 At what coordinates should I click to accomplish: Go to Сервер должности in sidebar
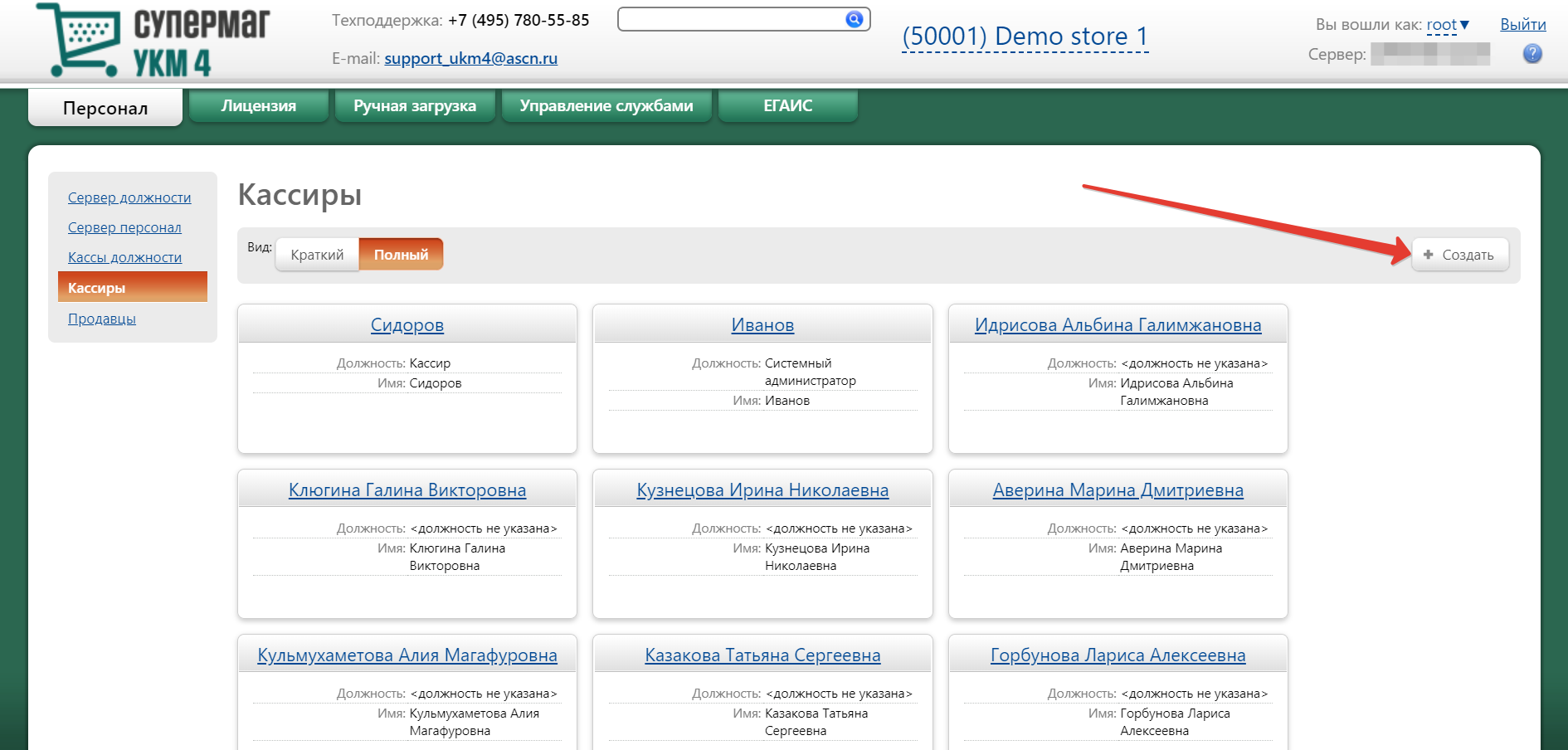click(x=129, y=197)
